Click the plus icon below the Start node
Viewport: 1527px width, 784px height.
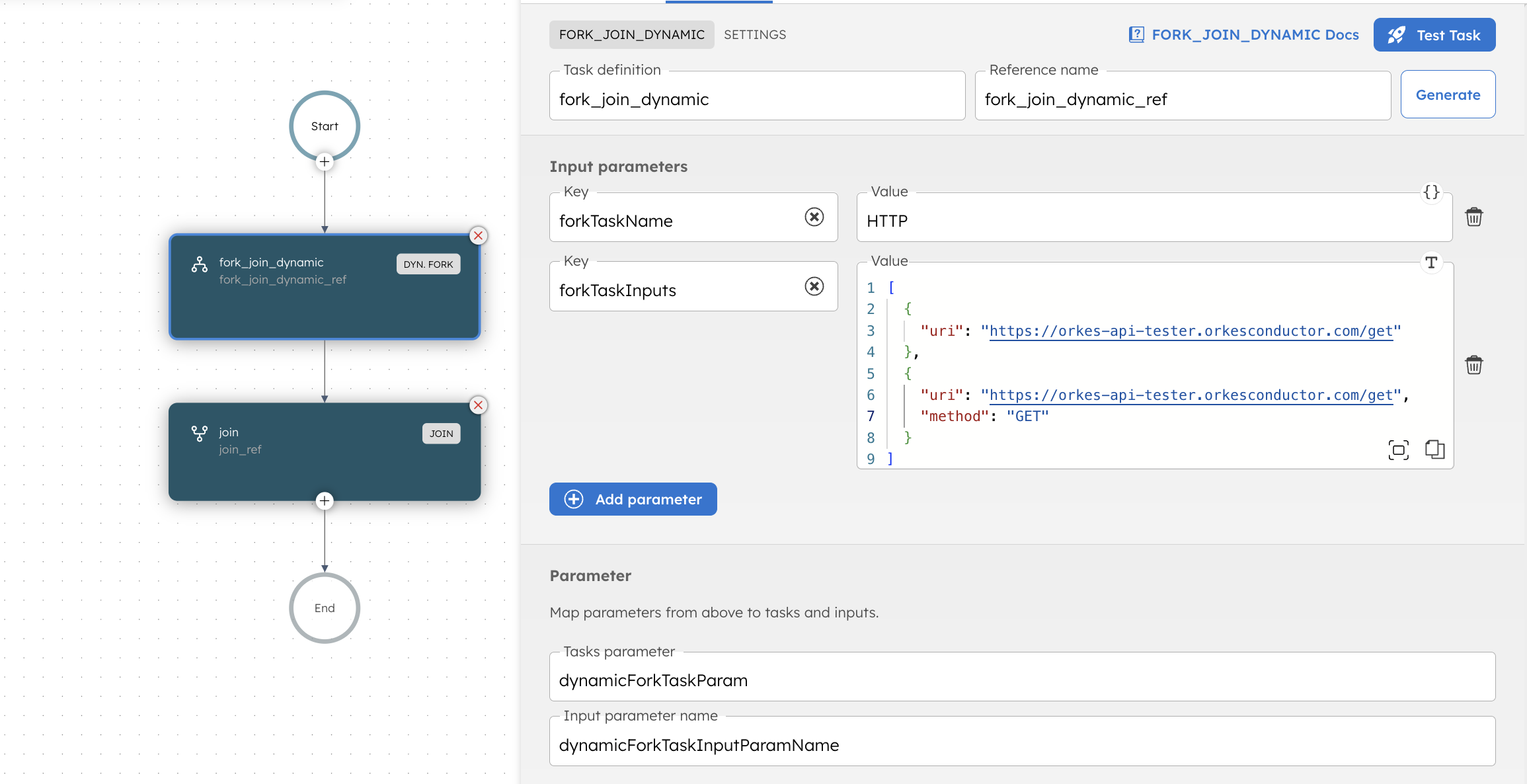coord(325,162)
